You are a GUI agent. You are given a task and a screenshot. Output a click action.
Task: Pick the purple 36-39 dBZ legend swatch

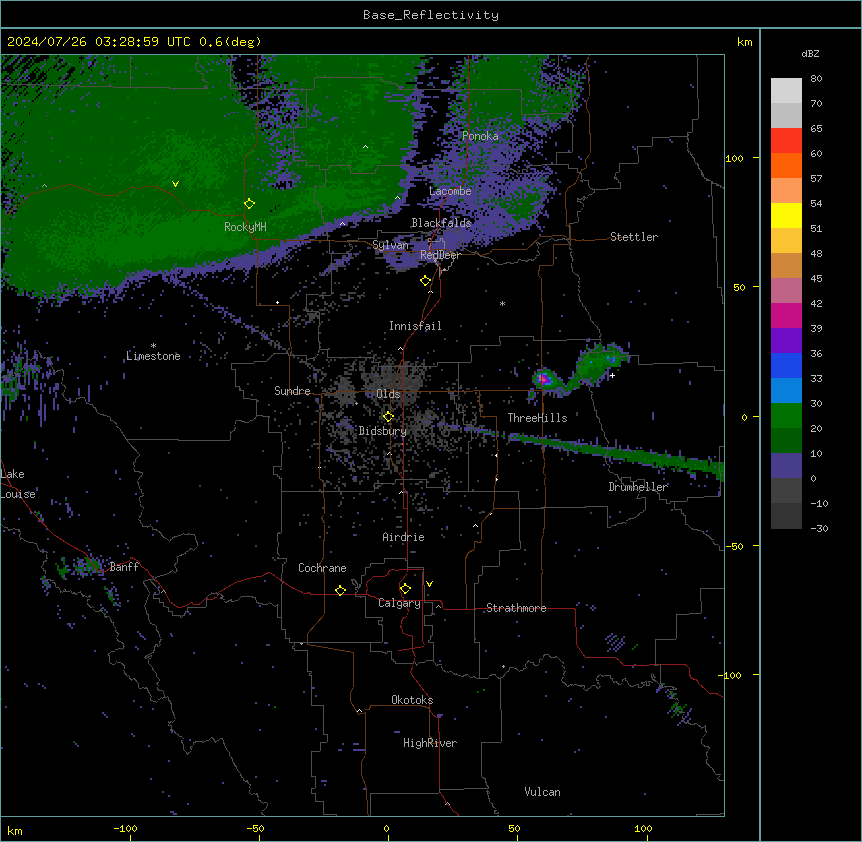(786, 340)
